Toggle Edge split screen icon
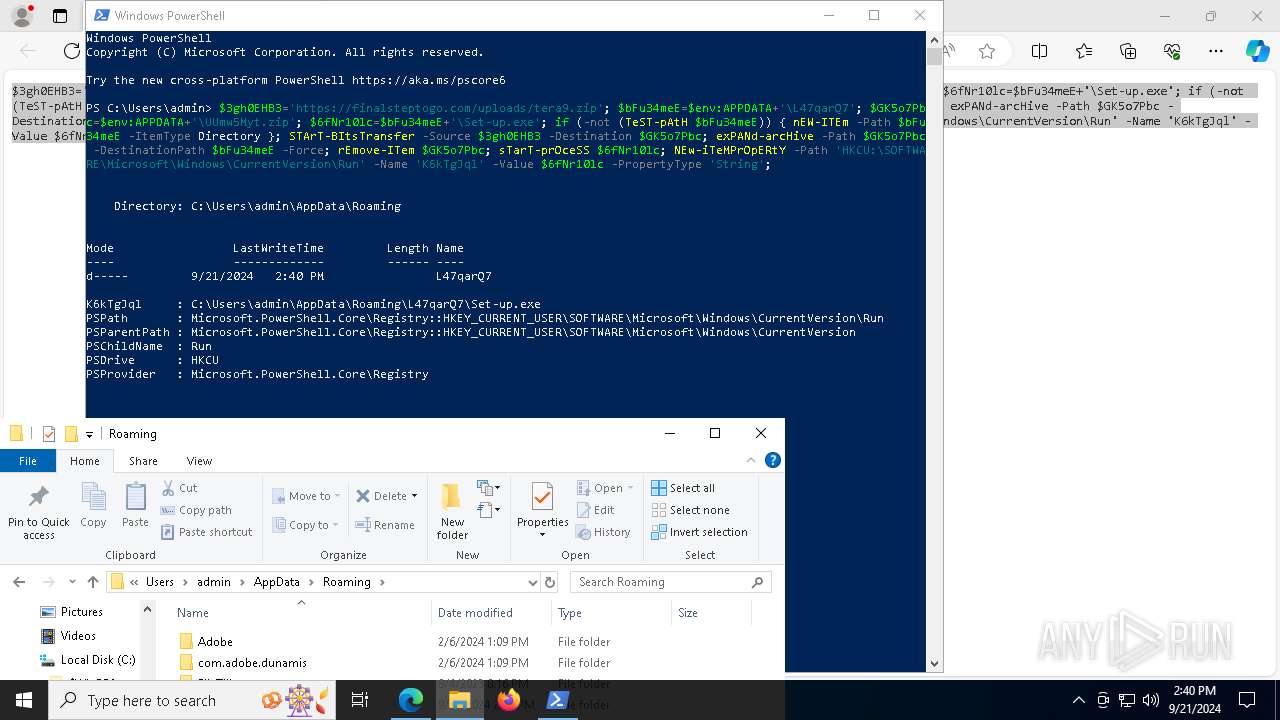The width and height of the screenshot is (1280, 720). (1039, 51)
